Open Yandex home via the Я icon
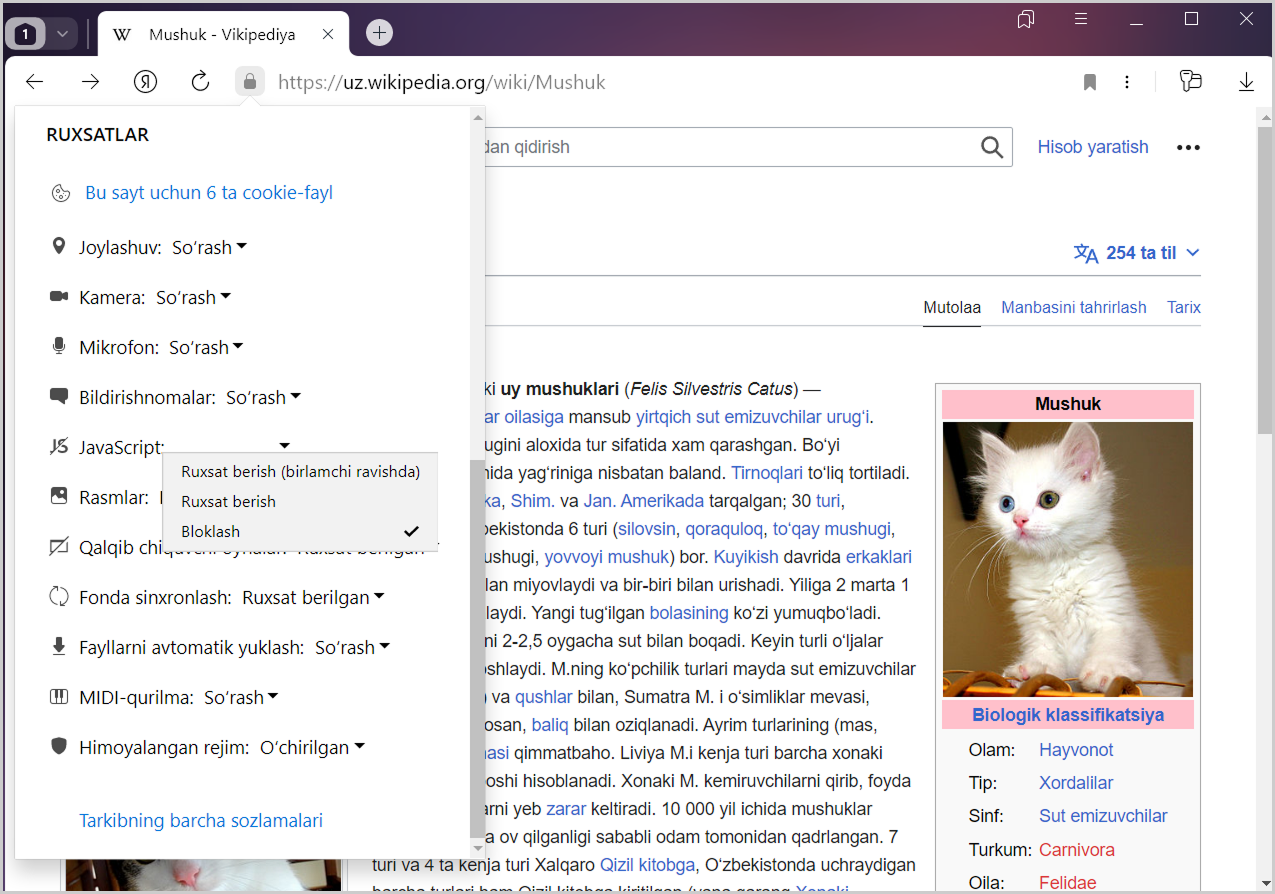This screenshot has width=1275, height=894. coord(146,82)
